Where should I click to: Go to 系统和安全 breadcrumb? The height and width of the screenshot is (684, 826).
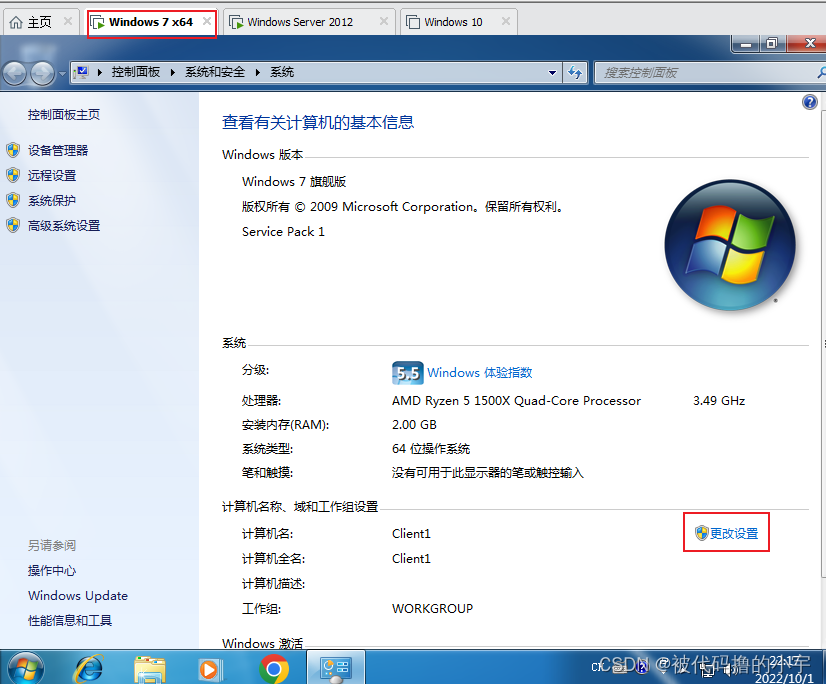[x=214, y=72]
